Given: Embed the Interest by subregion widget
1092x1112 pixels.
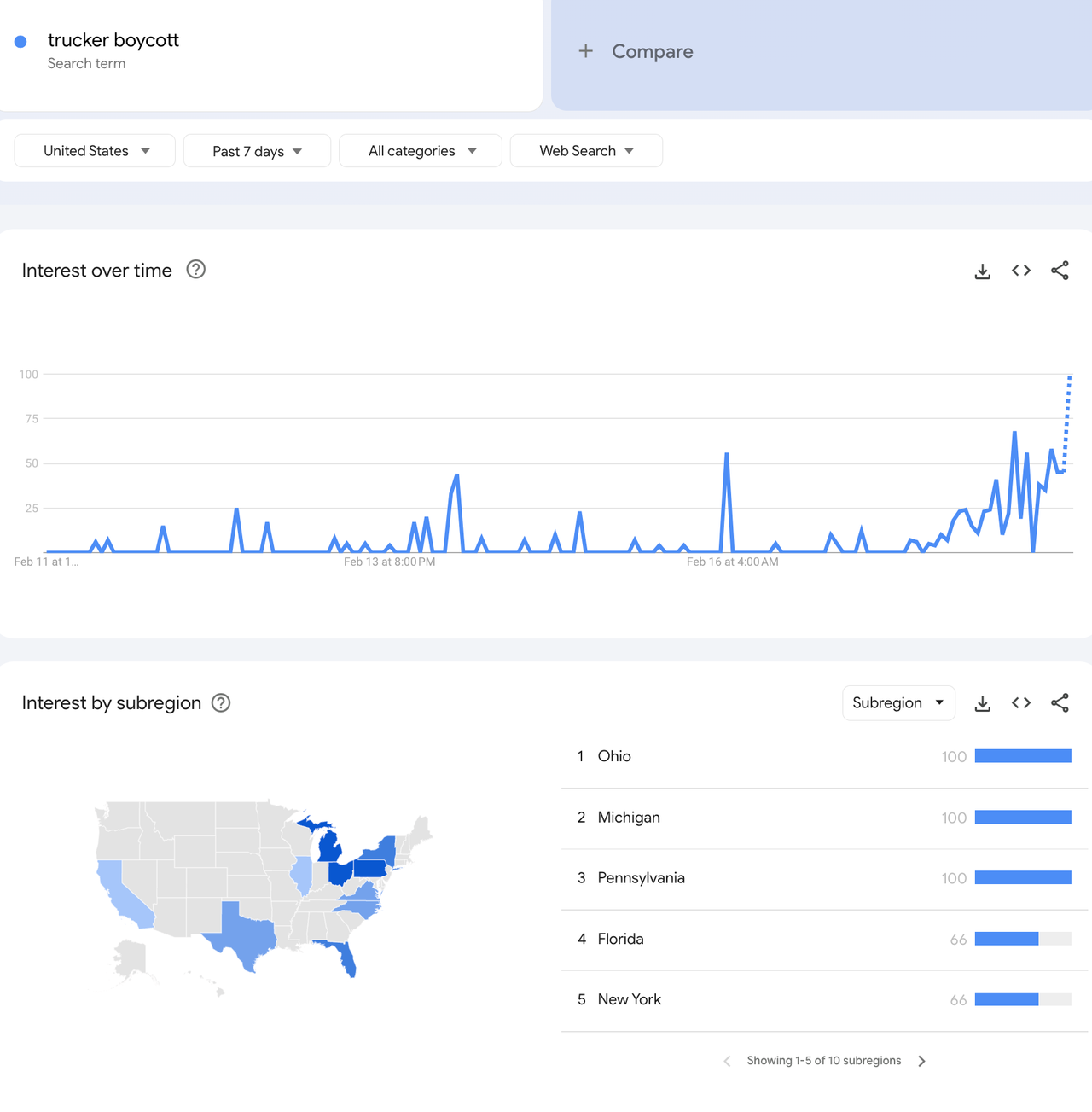Looking at the screenshot, I should (x=1021, y=703).
